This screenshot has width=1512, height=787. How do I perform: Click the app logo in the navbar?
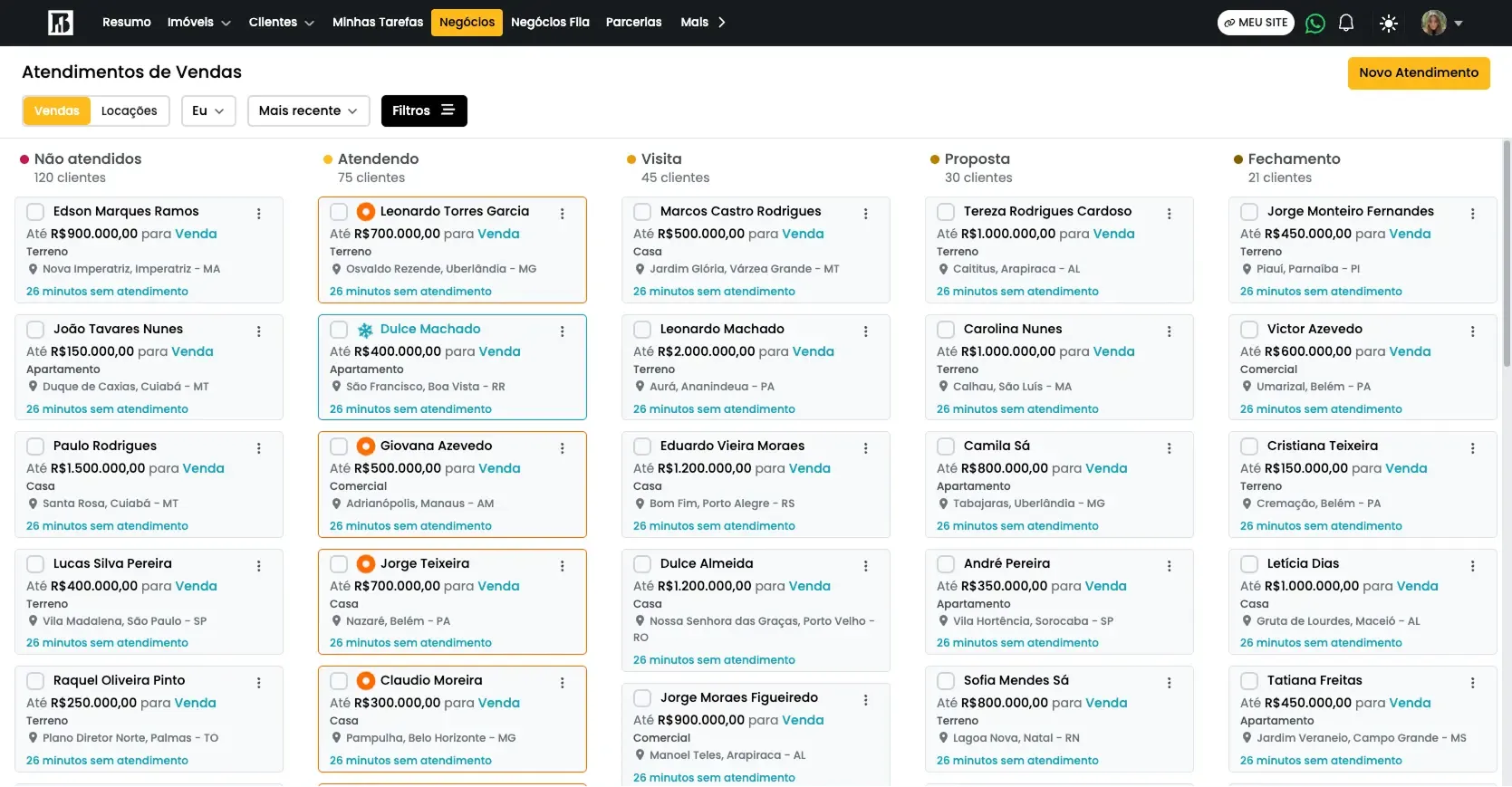click(61, 23)
